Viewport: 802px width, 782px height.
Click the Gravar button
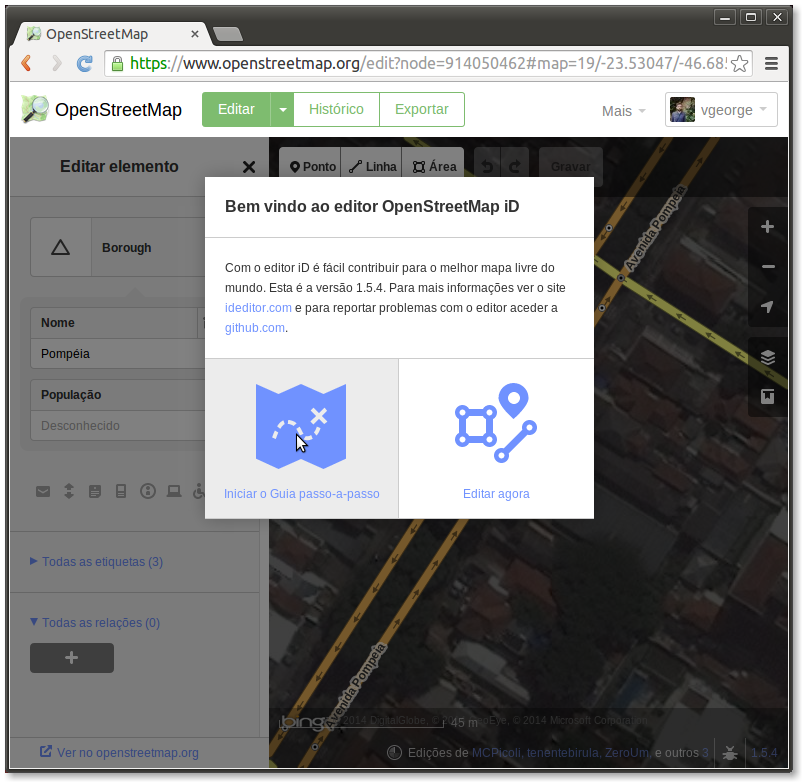571,166
